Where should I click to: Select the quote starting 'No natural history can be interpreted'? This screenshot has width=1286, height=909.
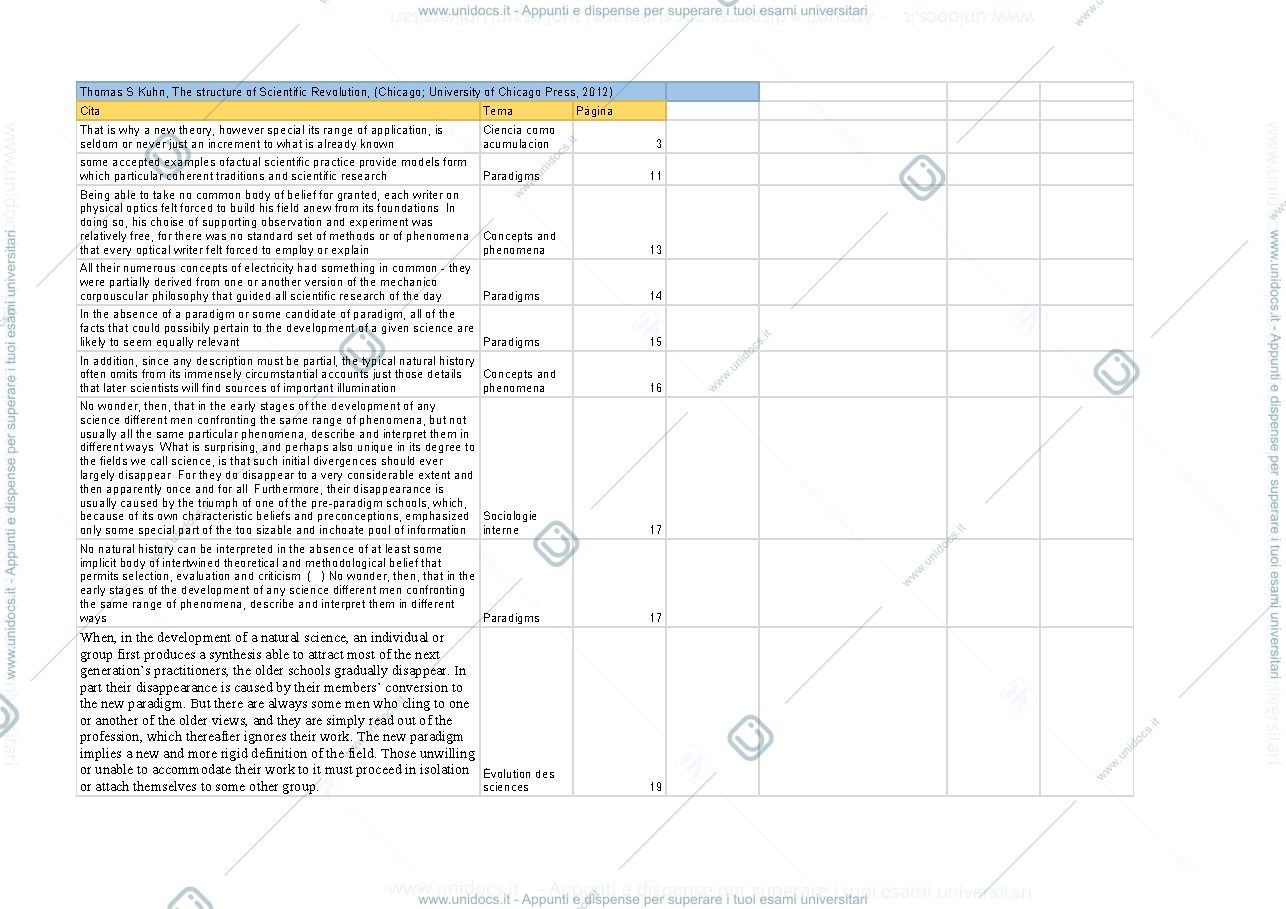click(x=278, y=583)
